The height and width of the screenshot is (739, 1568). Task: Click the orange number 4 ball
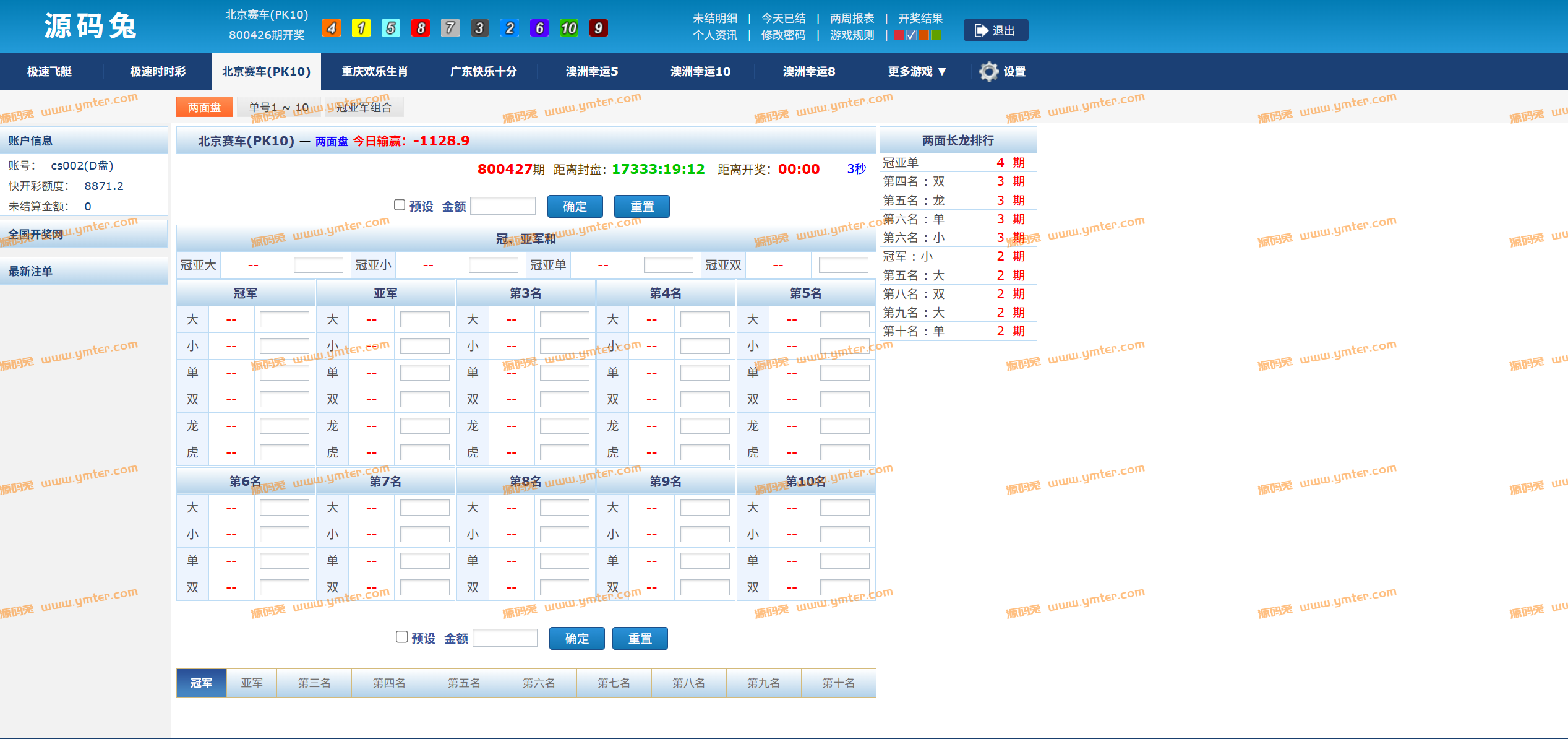click(332, 28)
